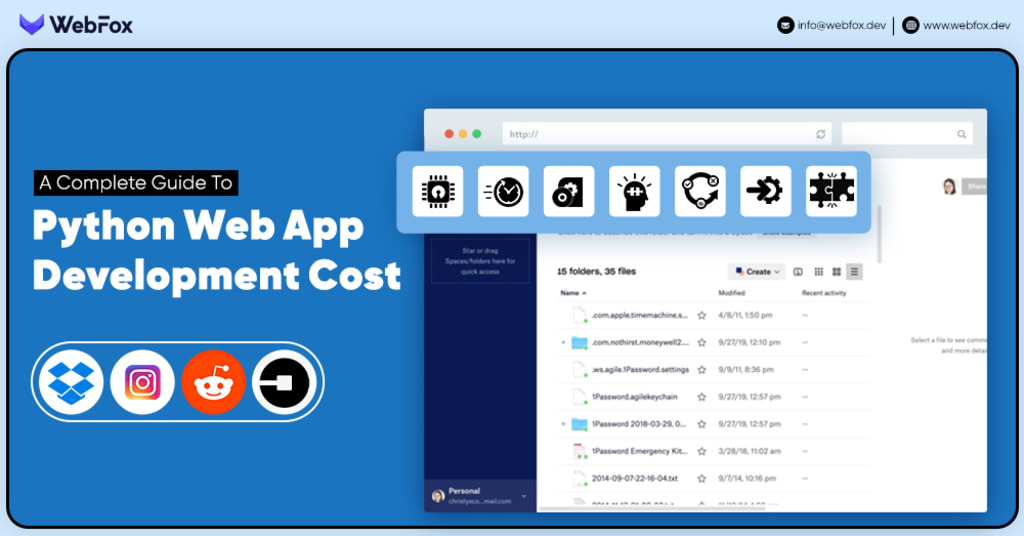Click the WebFox logo
Screen dimensions: 1024x536
76,25
